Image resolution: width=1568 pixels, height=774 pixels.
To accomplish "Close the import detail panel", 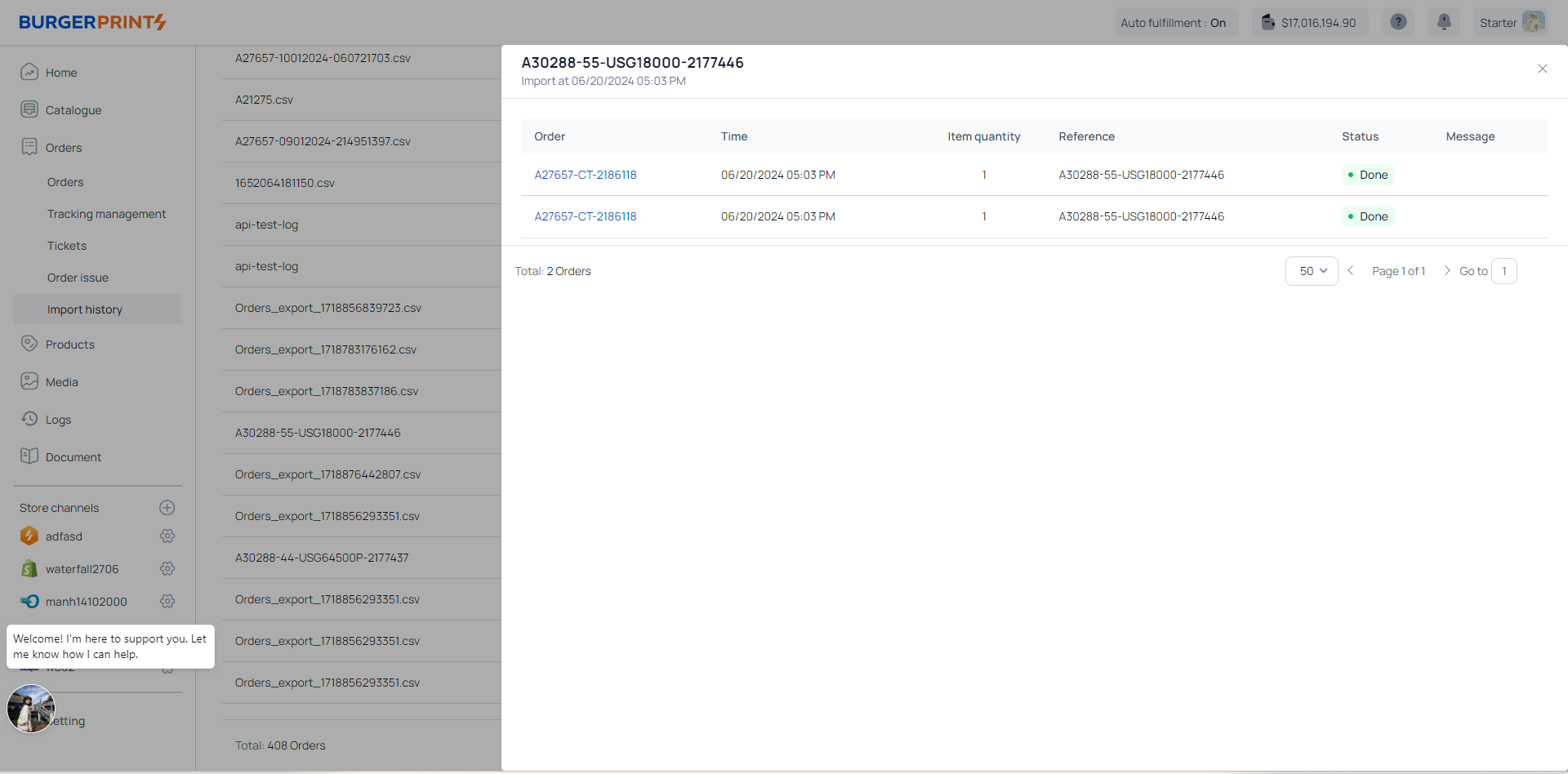I will pos(1542,69).
